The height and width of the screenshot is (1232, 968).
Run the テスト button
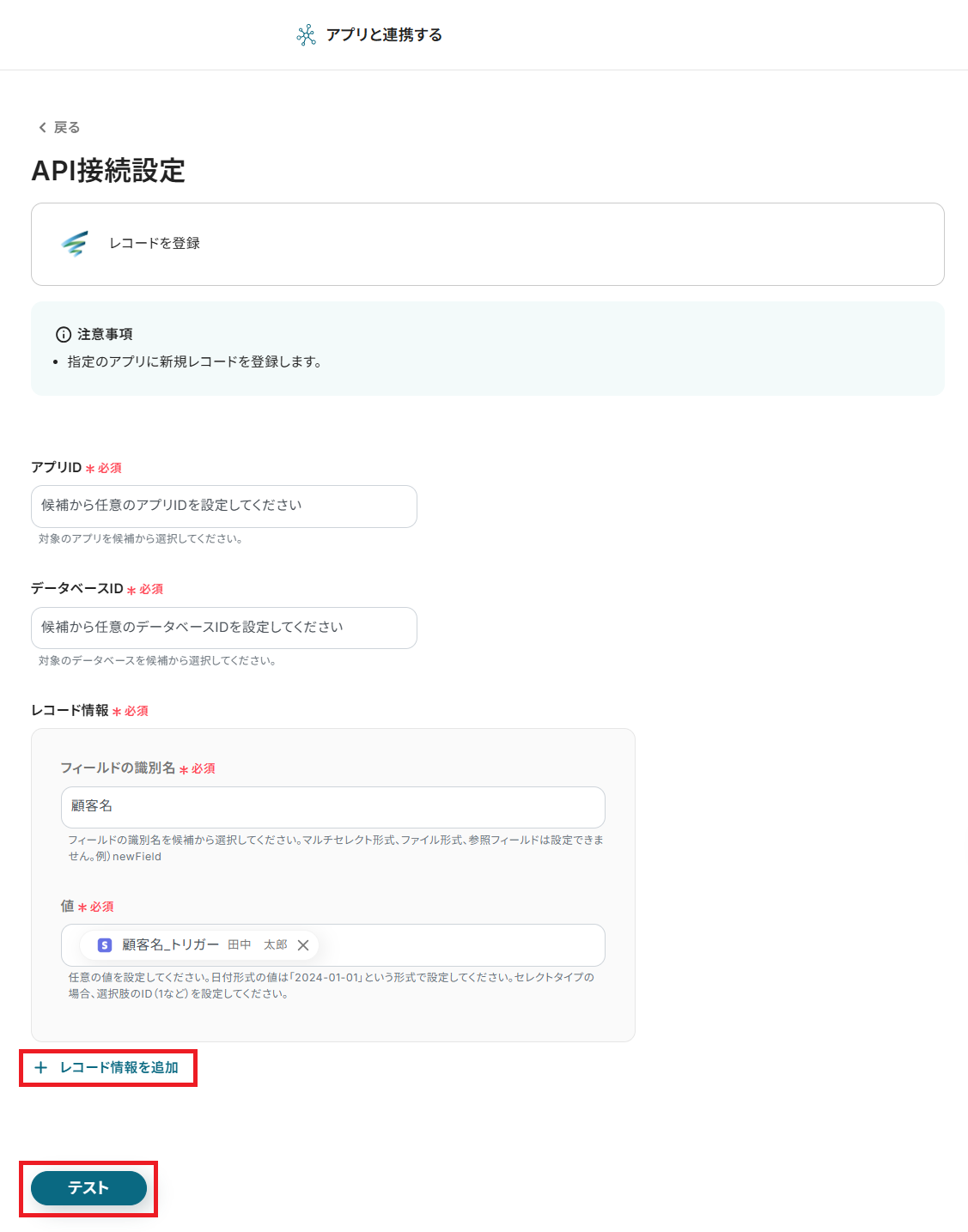pos(88,1188)
